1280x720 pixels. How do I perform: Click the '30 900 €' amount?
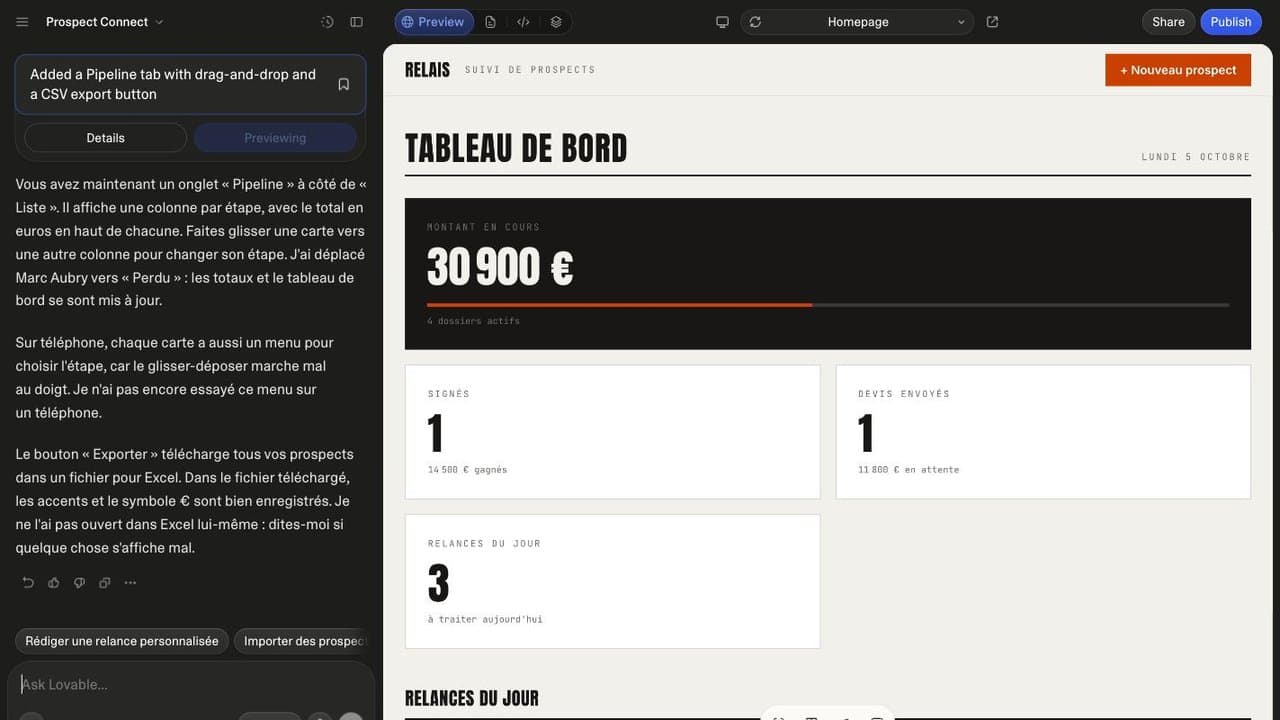500,268
